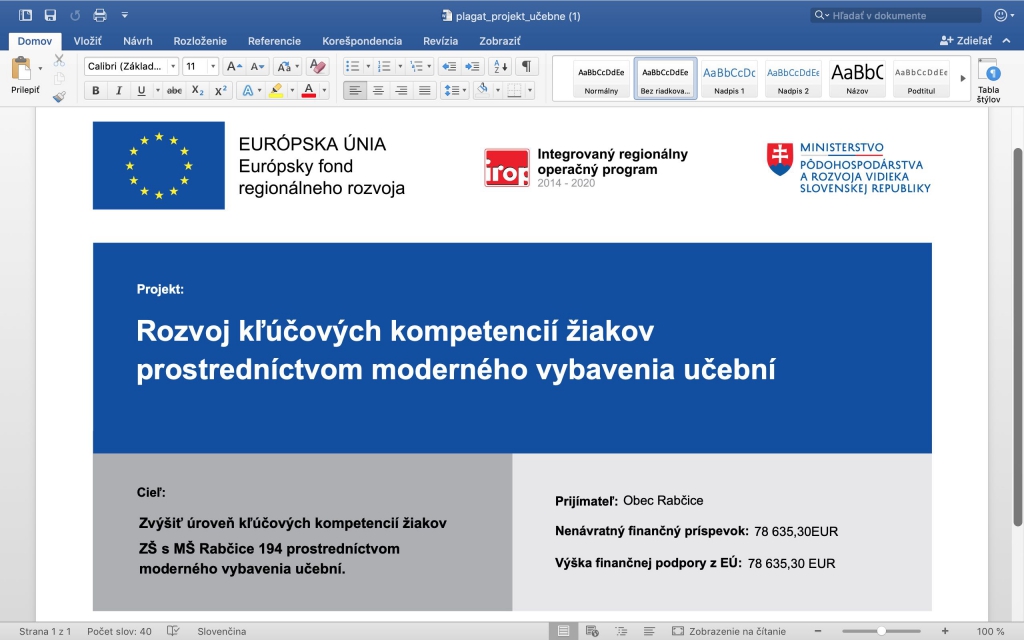Insert a numbered list
Viewport: 1024px width, 640px height.
click(x=384, y=67)
